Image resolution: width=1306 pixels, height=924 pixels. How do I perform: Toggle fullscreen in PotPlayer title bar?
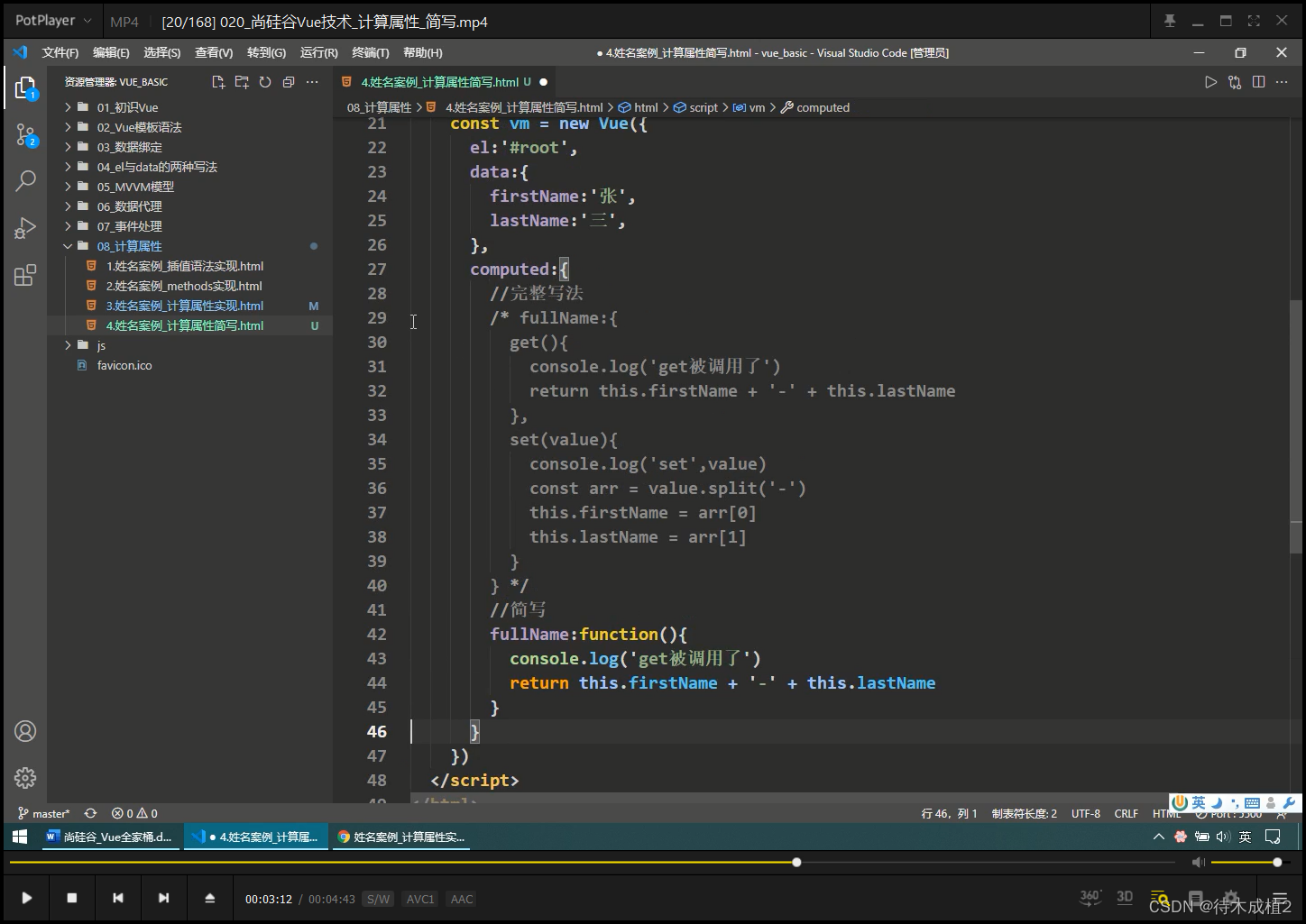tap(1254, 21)
